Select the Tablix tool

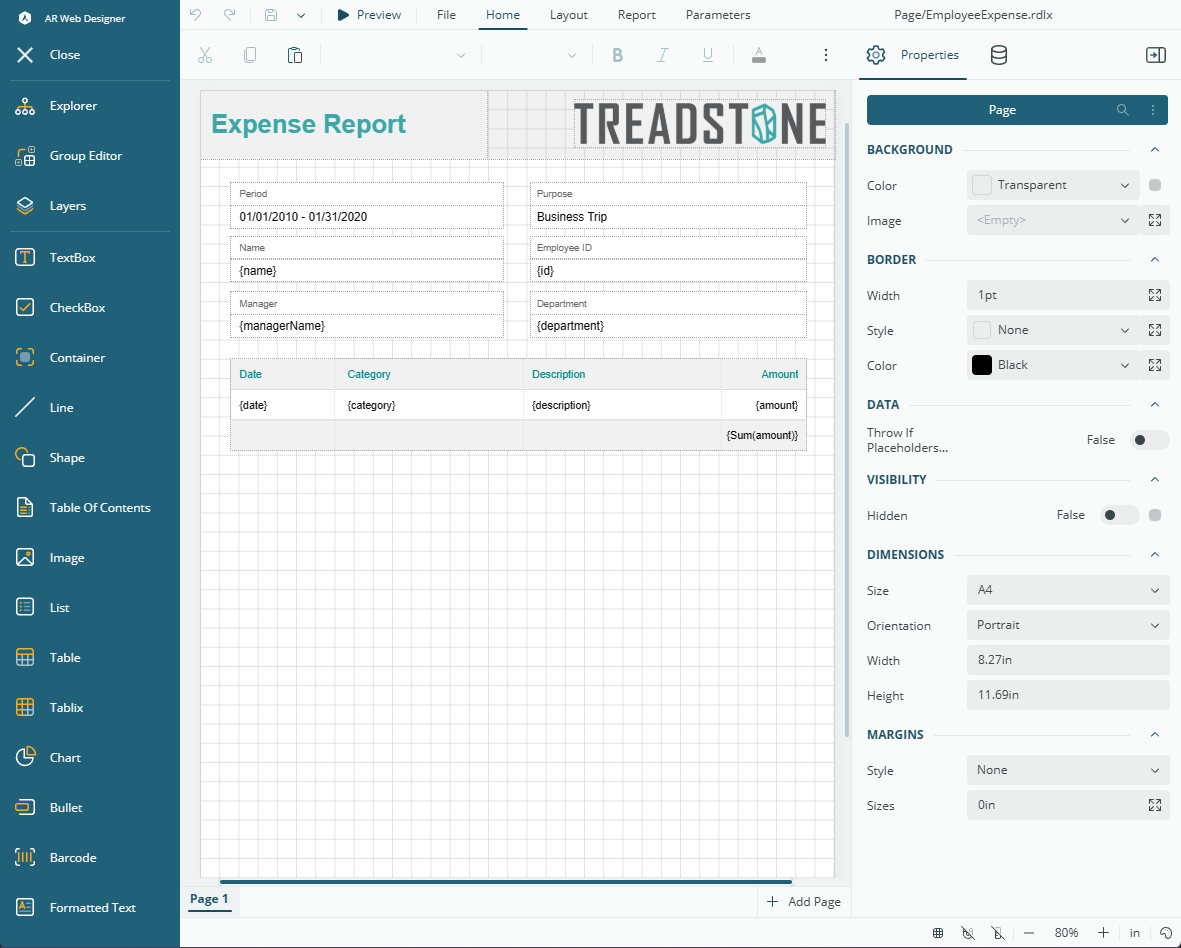49,708
